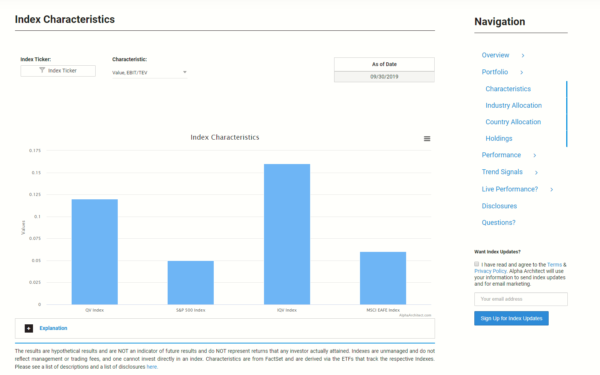The height and width of the screenshot is (375, 600).
Task: Follow the disclosures 'here' link
Action: tap(152, 367)
